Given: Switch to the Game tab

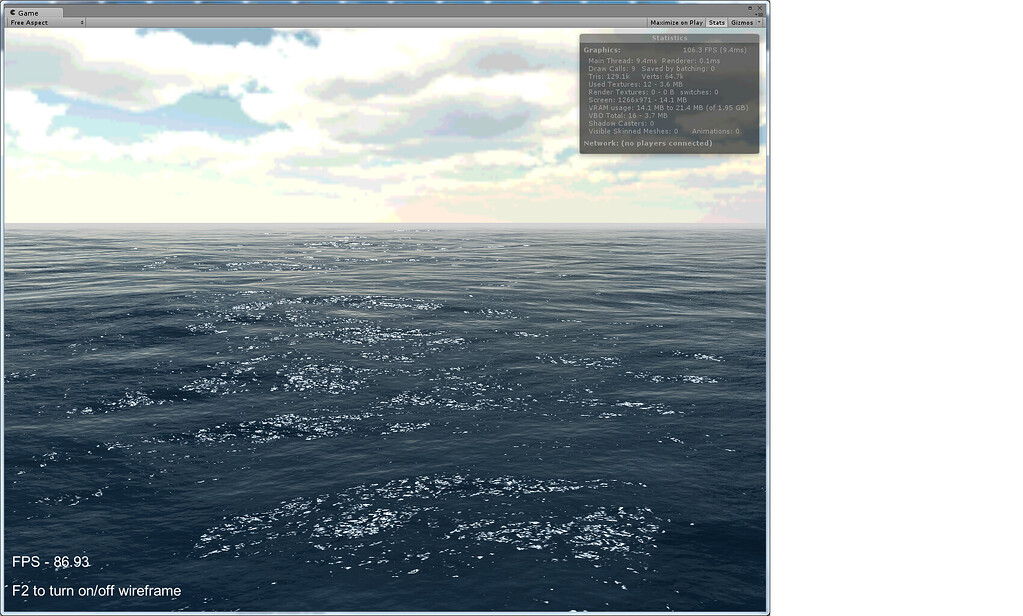Looking at the screenshot, I should coord(33,14).
